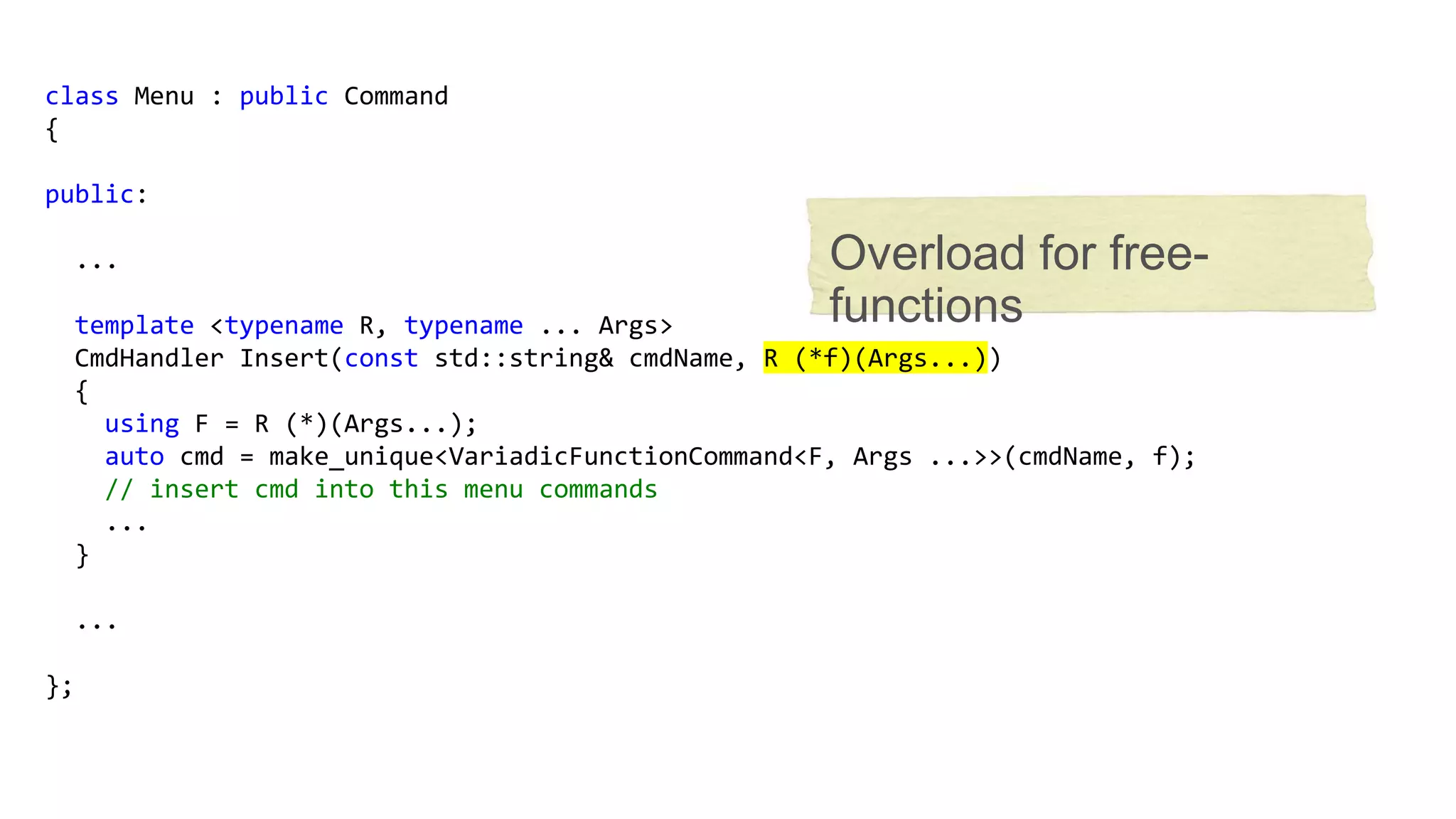Click the 'using F = R (*)(Args...);' line
The width and height of the screenshot is (1456, 819).
tap(291, 424)
